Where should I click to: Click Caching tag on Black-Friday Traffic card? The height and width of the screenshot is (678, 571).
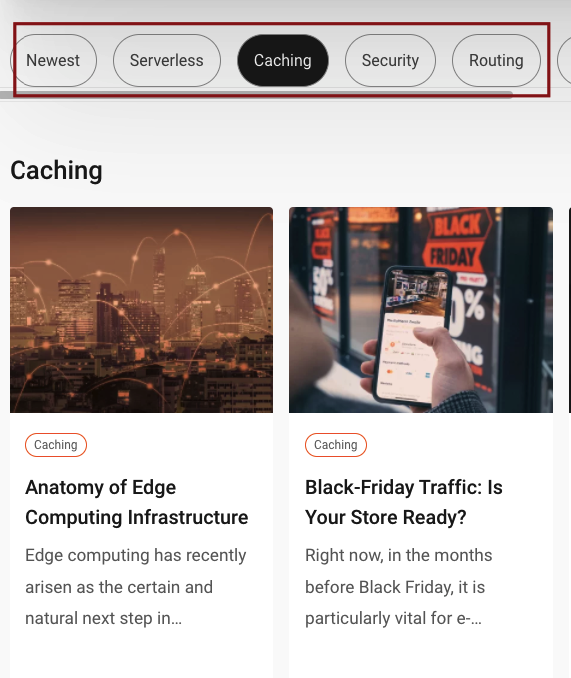[336, 445]
